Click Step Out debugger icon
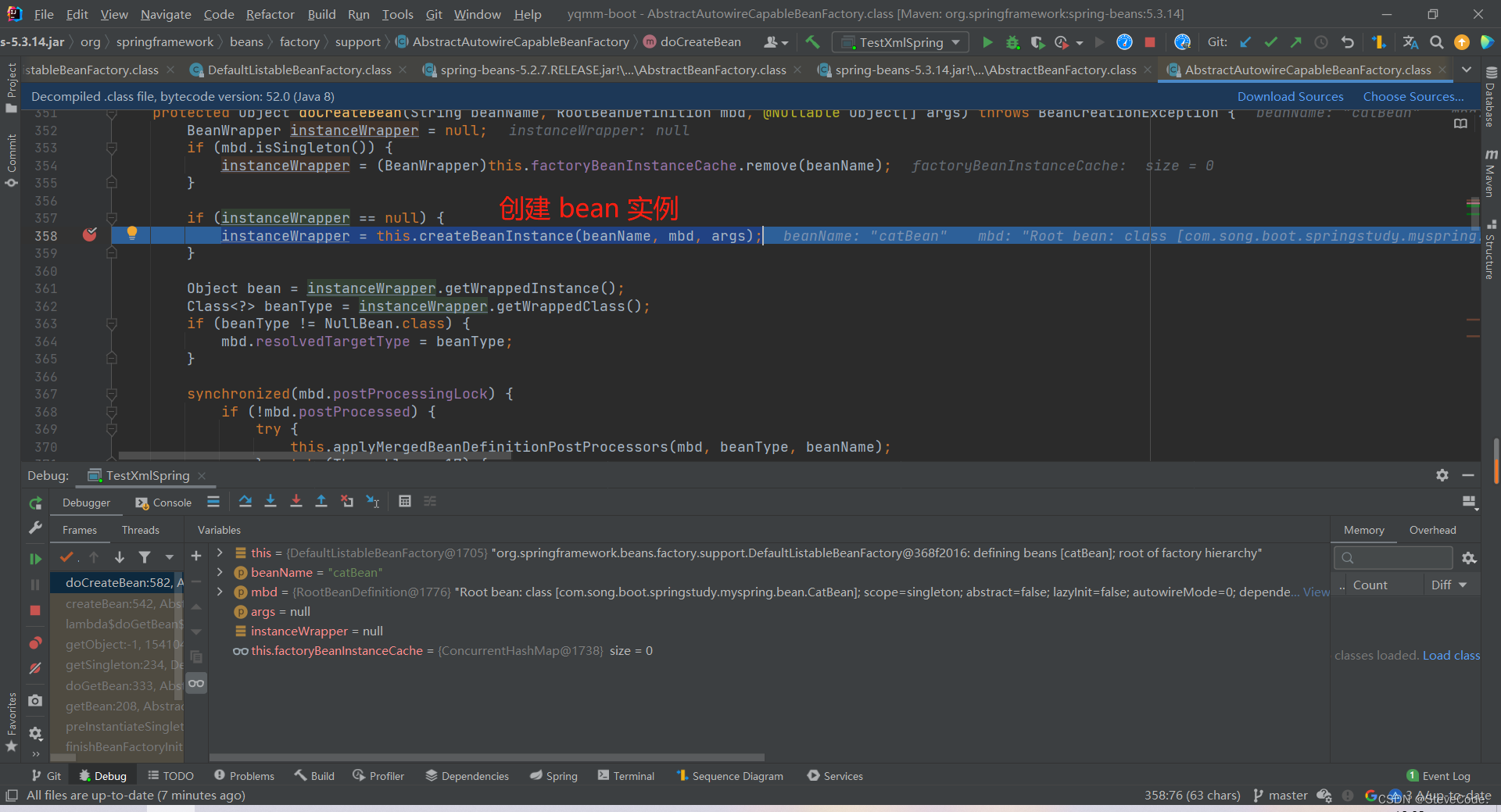This screenshot has height=812, width=1501. click(321, 502)
